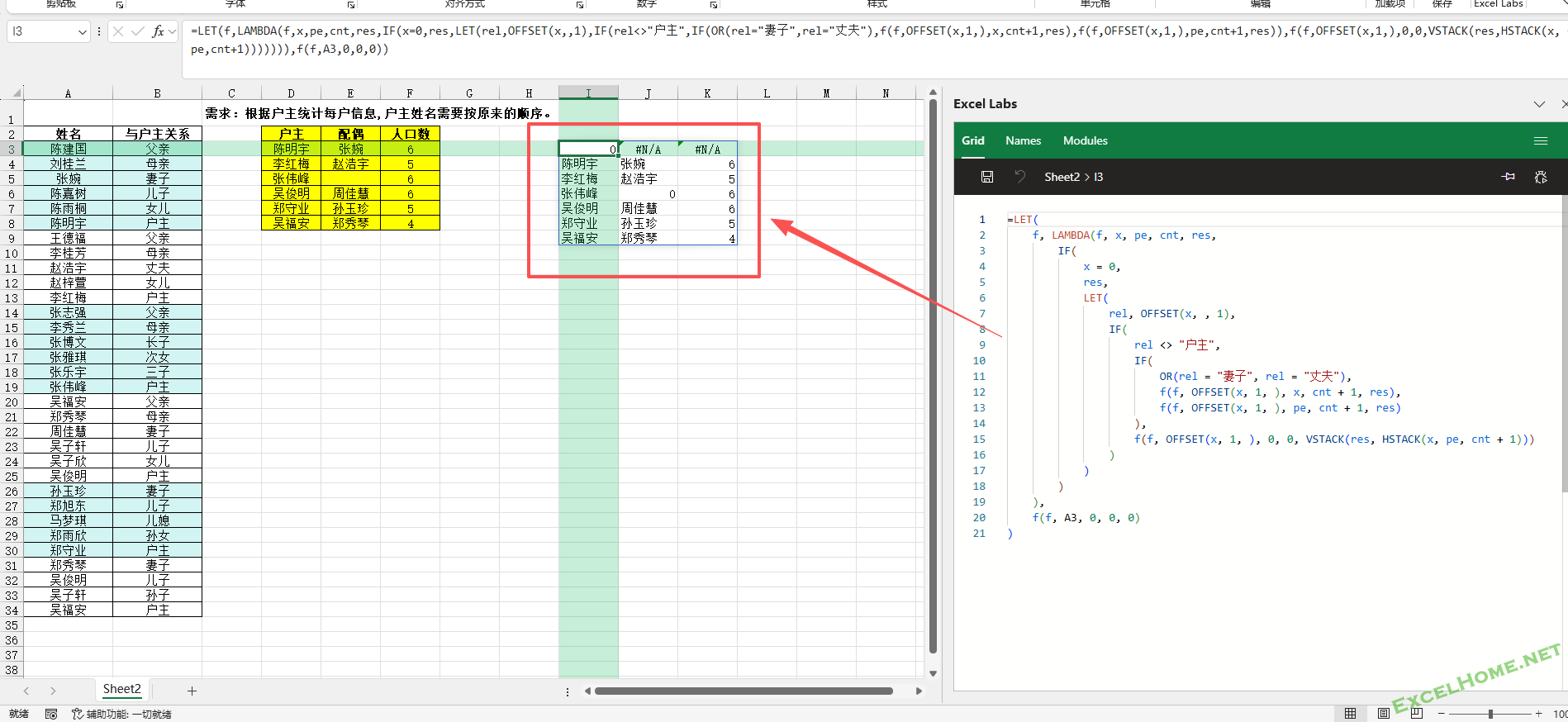Expand the dropdown arrow beside the fx button
The image size is (1568, 722).
coord(172,31)
